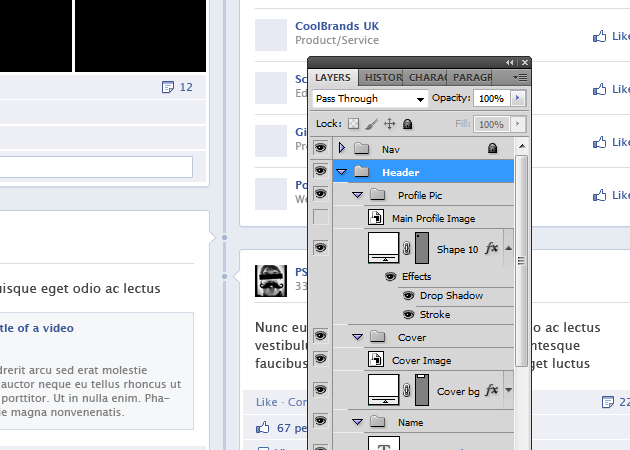Click the lock image pixels brush icon

coord(371,125)
